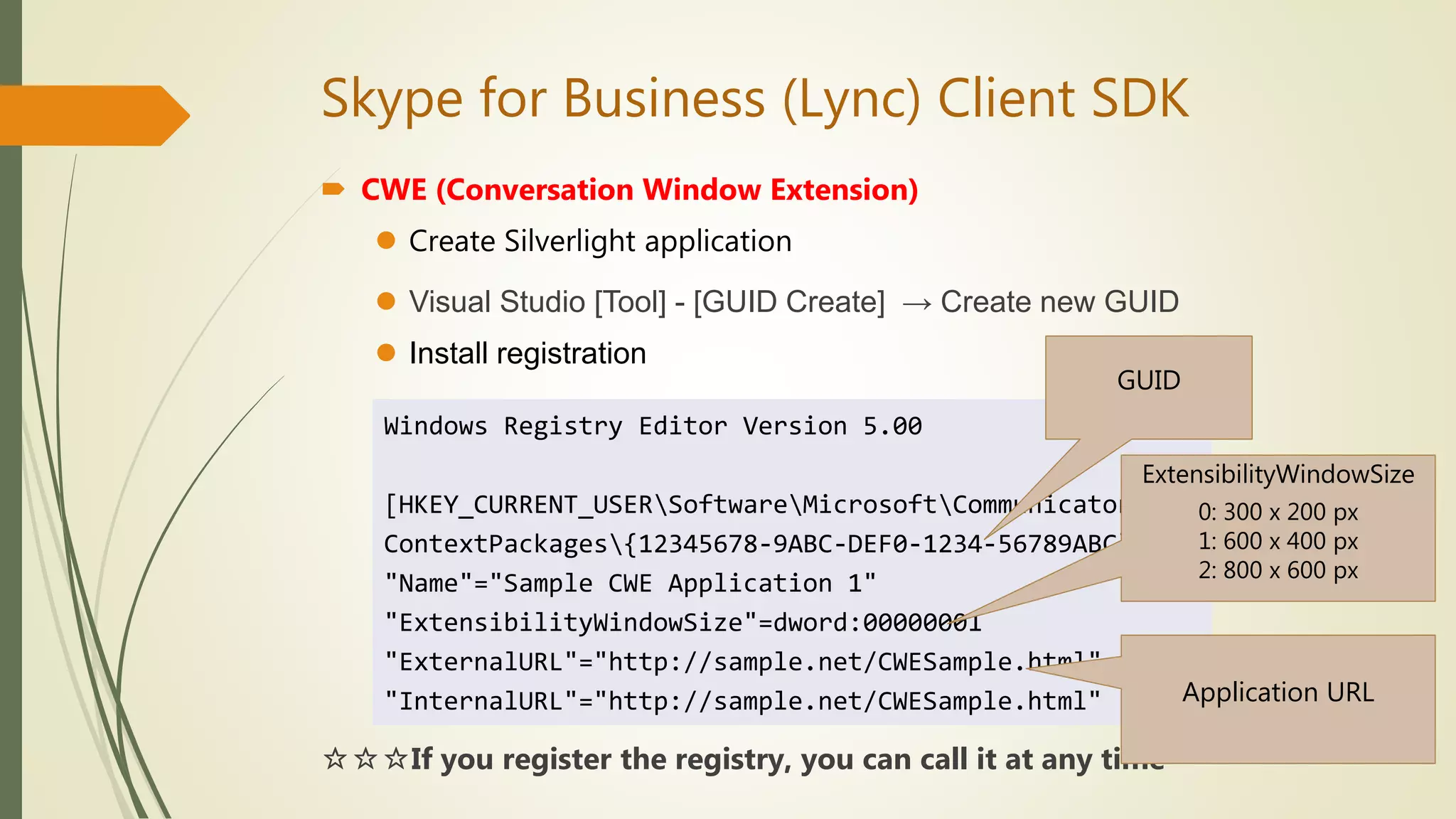Click the slide title 'Skype for Business (Lync) Client SDK'
Image resolution: width=1456 pixels, height=819 pixels.
point(754,100)
